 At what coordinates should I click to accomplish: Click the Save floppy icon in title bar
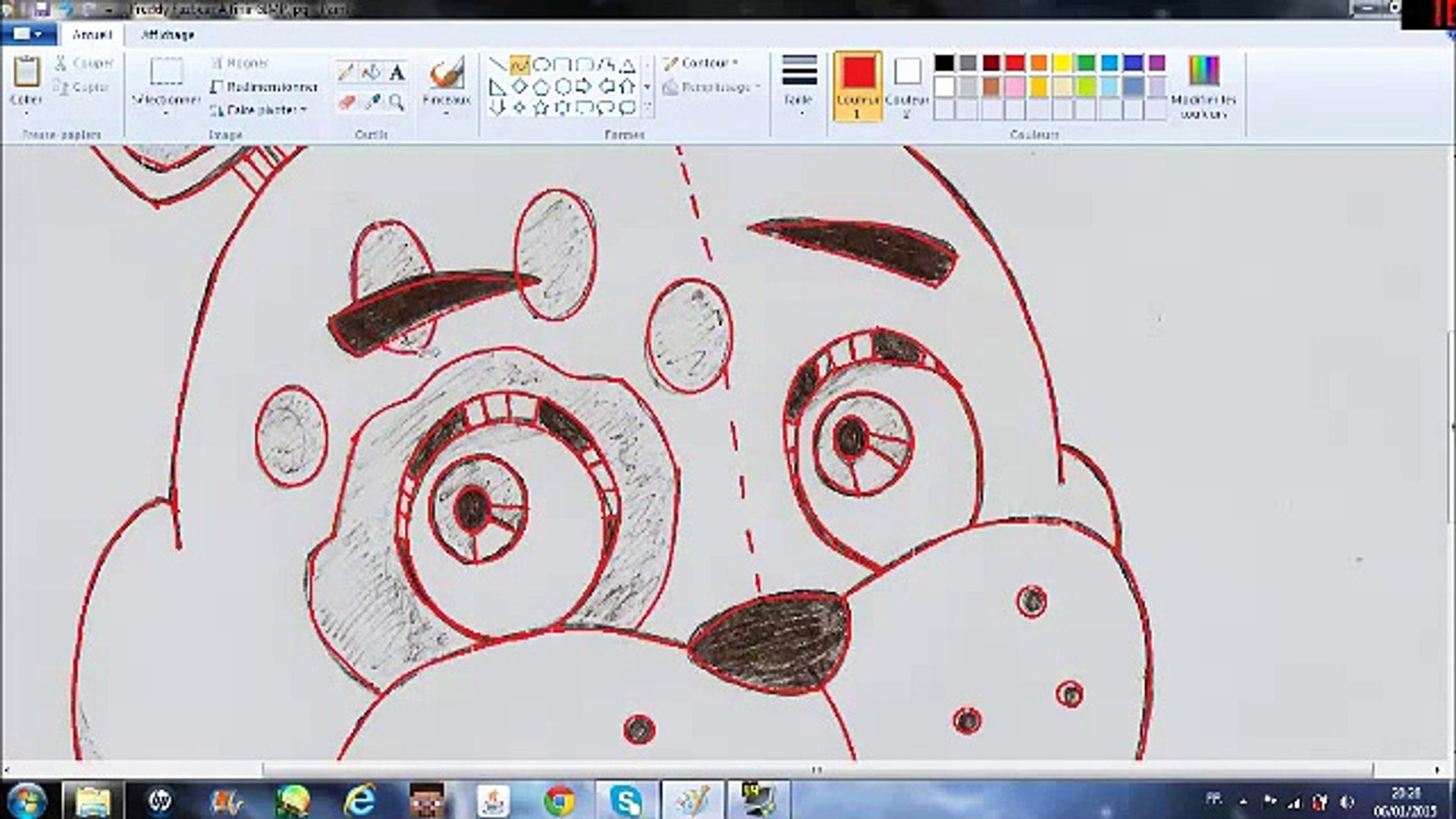pos(41,9)
